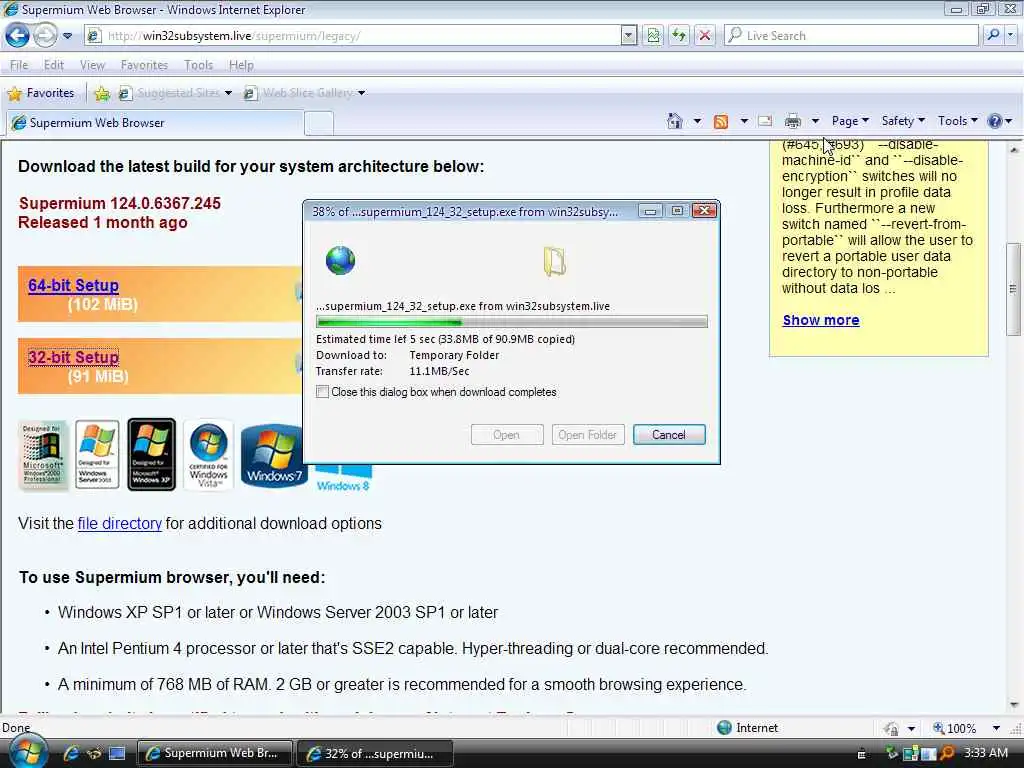Click the file directory link
Image resolution: width=1024 pixels, height=768 pixels.
pyautogui.click(x=120, y=524)
